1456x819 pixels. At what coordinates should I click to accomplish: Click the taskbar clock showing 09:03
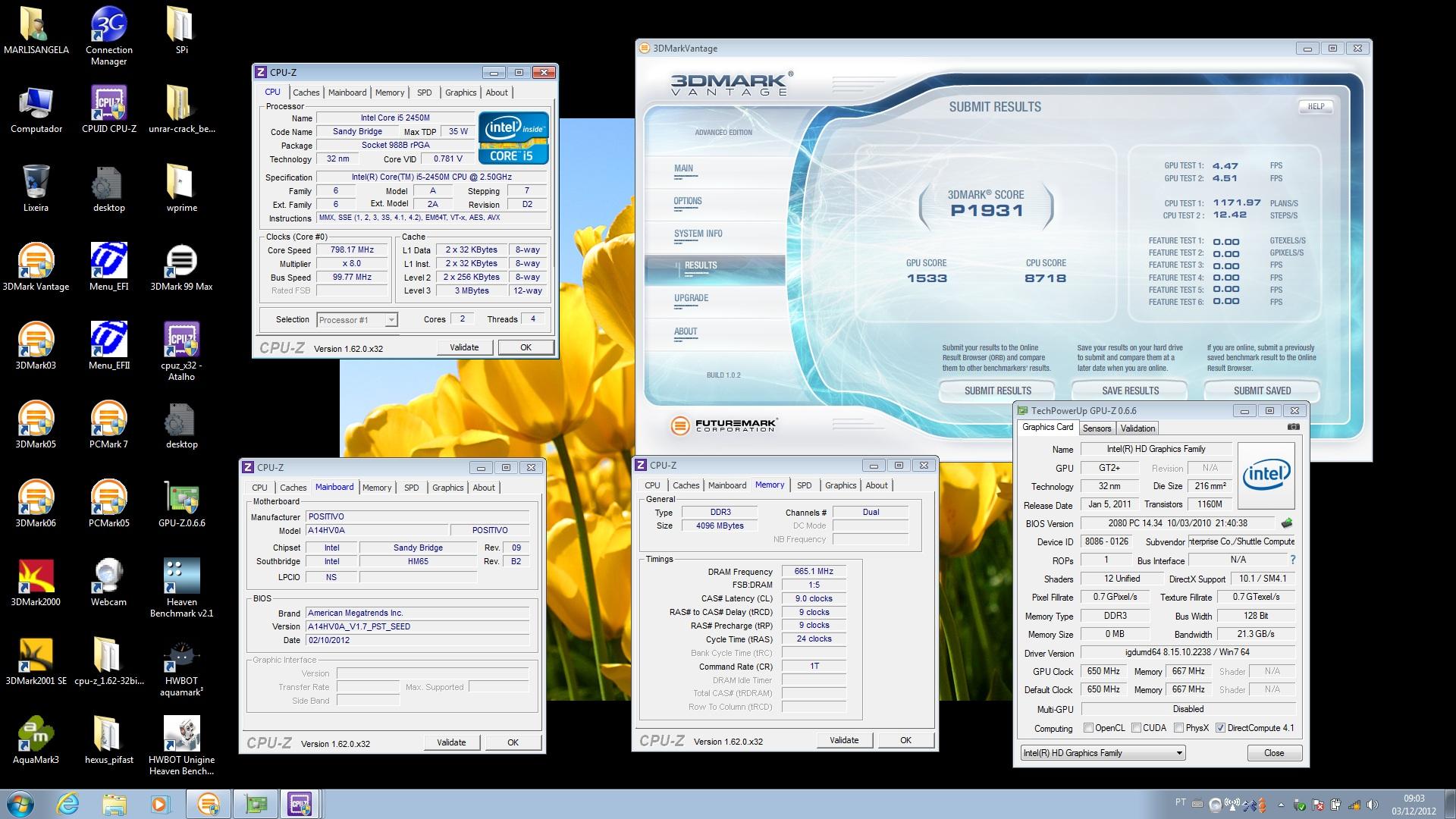click(1414, 805)
